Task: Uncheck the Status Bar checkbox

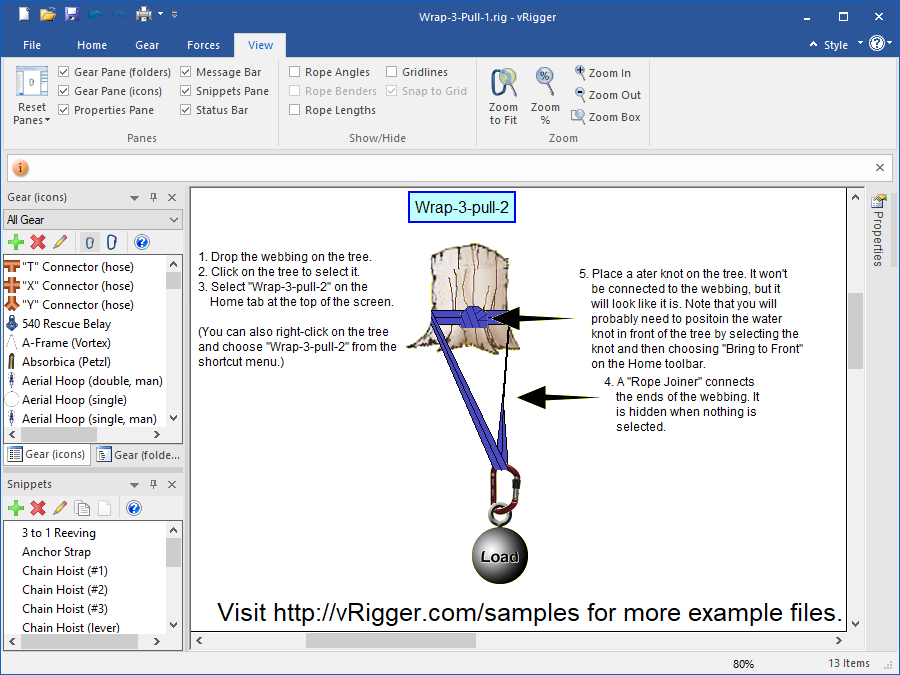Action: coord(186,110)
